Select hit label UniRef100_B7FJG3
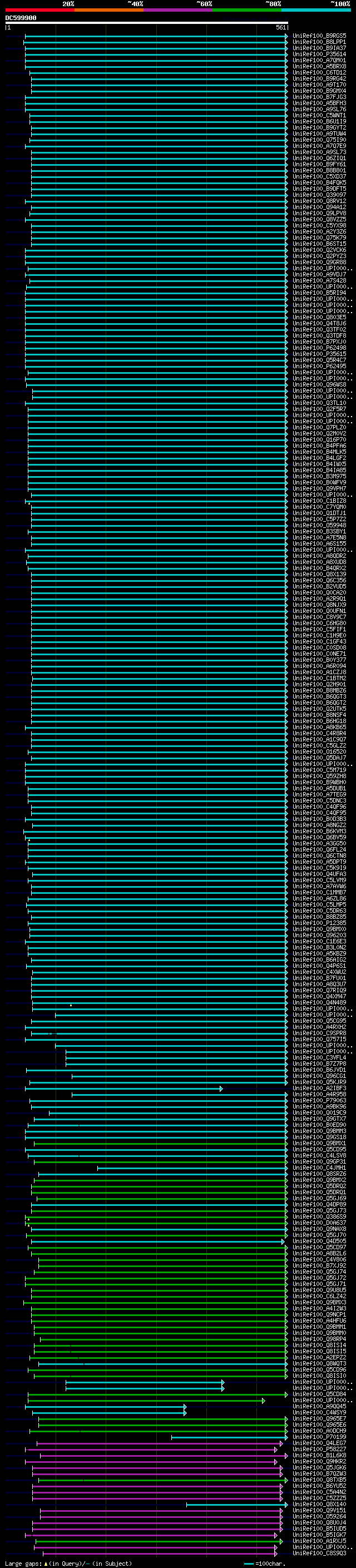The width and height of the screenshot is (356, 1568). coord(319,97)
